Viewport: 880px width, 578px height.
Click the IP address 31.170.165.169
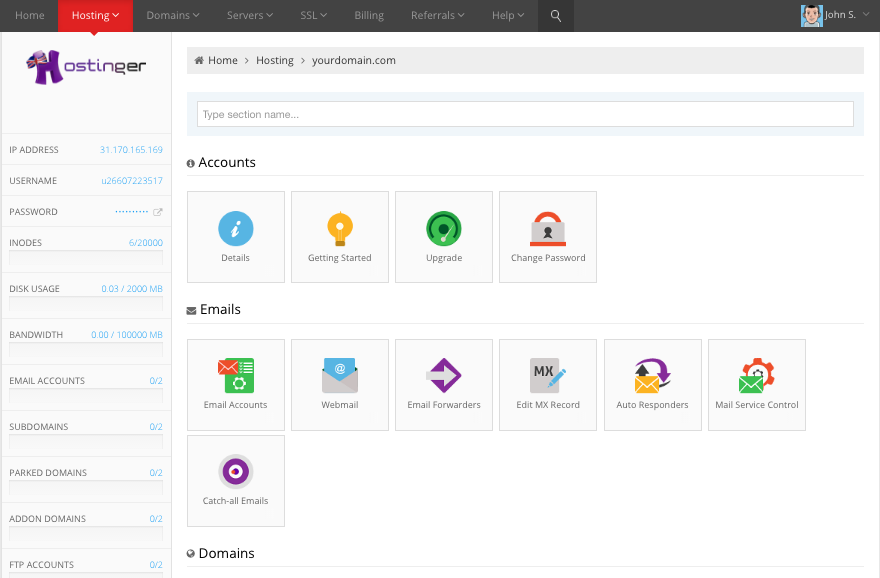coord(131,150)
